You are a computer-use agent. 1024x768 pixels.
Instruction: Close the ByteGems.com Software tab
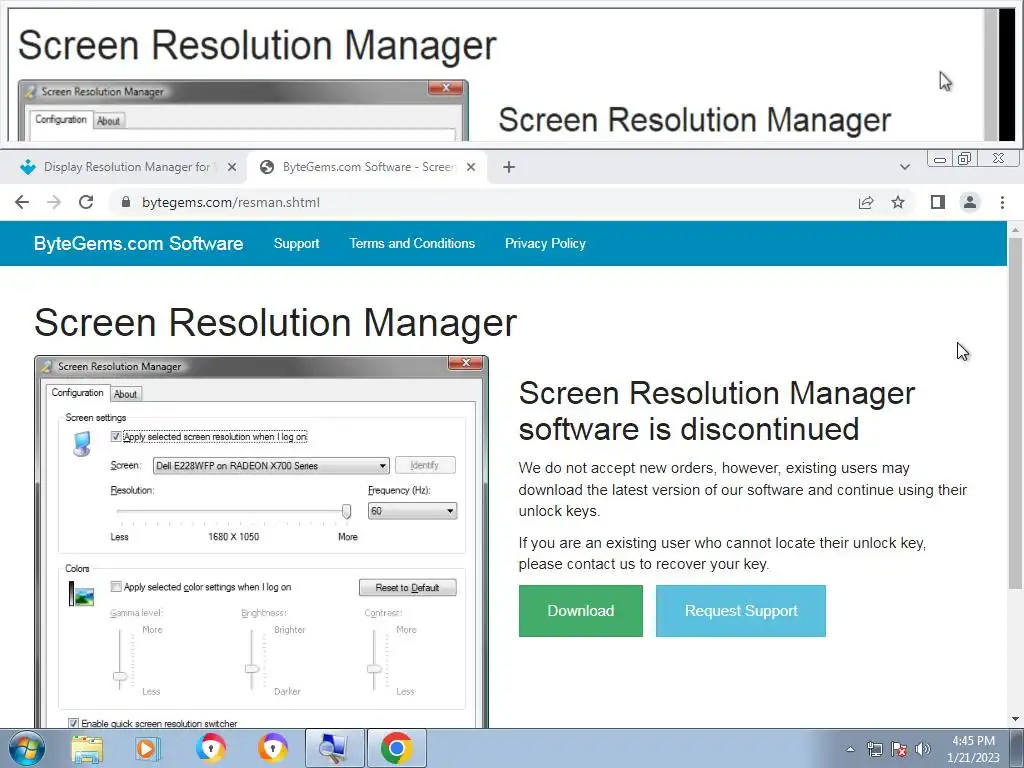tap(470, 167)
